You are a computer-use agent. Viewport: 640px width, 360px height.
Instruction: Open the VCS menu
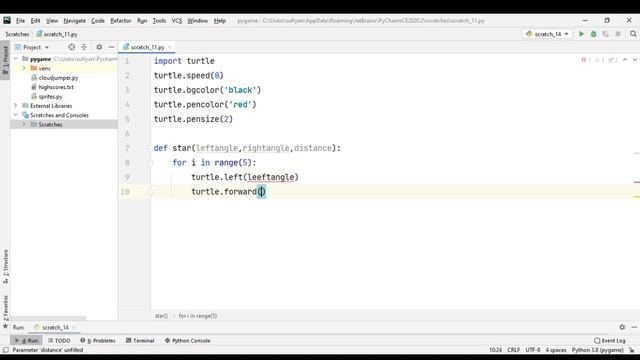pos(176,20)
